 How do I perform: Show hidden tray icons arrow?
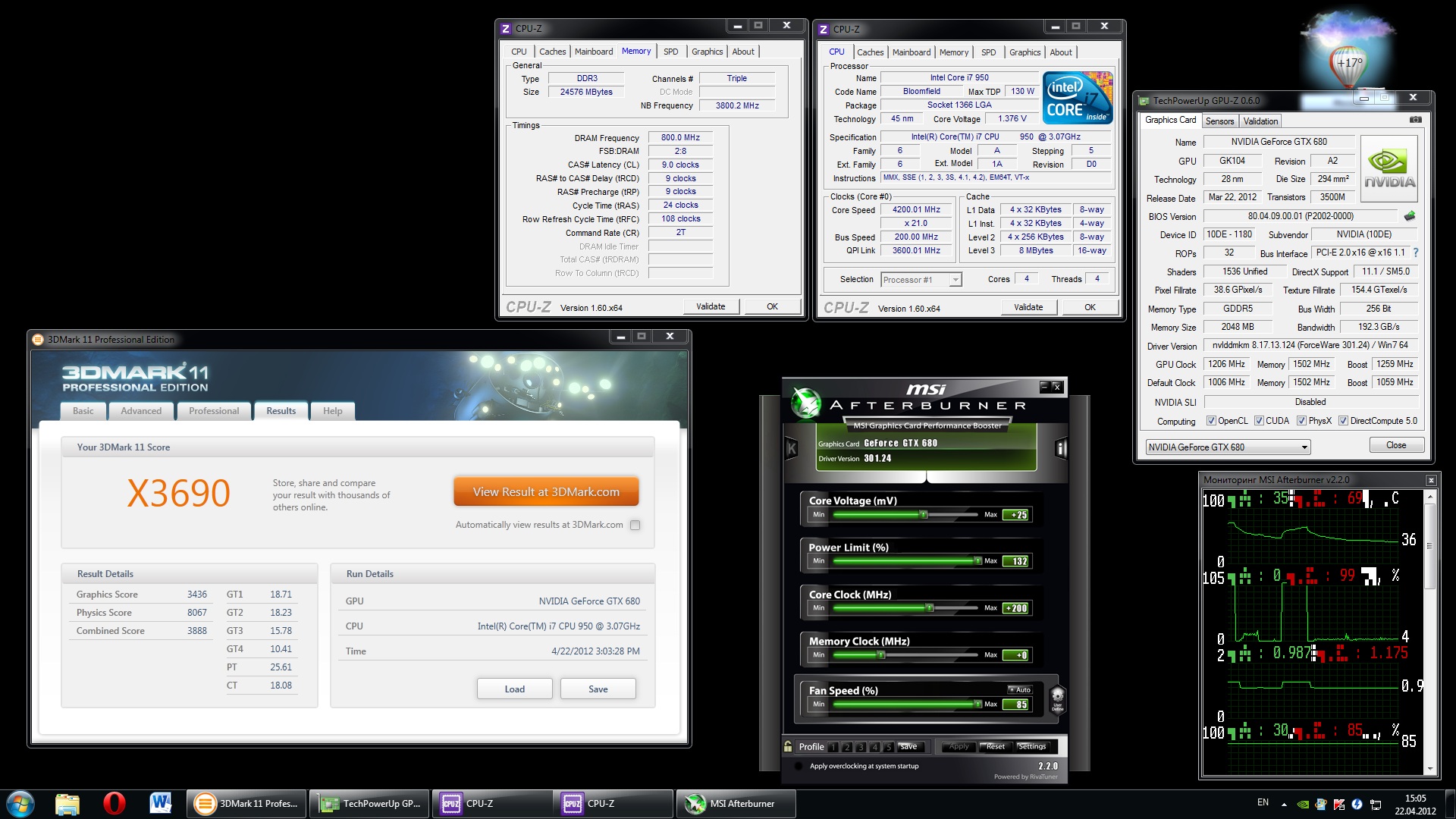[1284, 804]
